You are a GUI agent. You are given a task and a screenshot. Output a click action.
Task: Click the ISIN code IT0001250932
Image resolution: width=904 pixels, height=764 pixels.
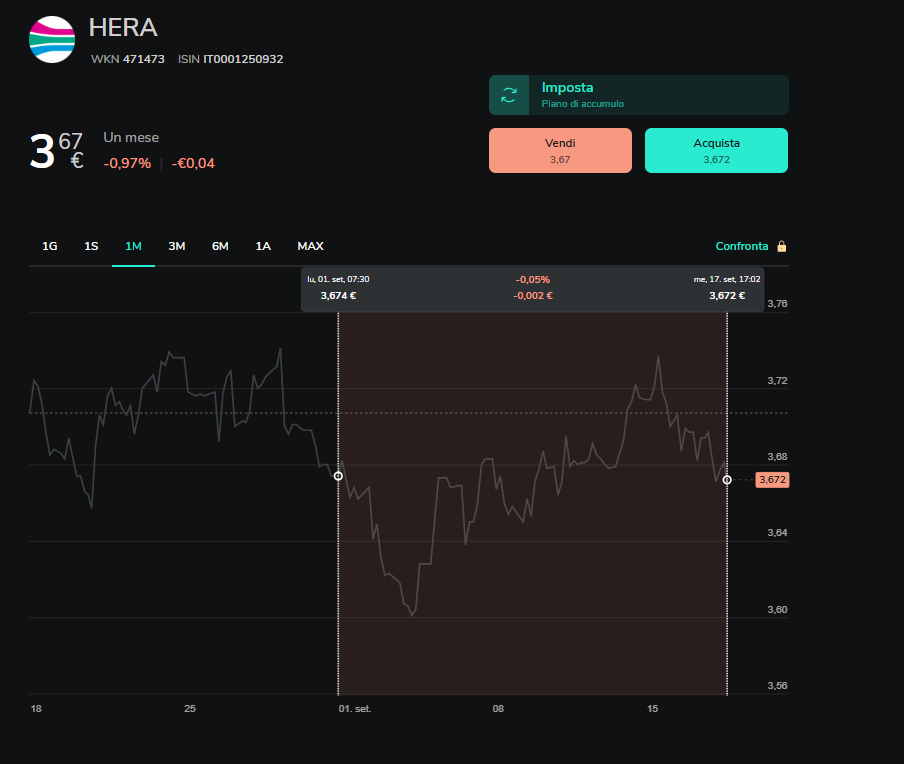pyautogui.click(x=243, y=59)
